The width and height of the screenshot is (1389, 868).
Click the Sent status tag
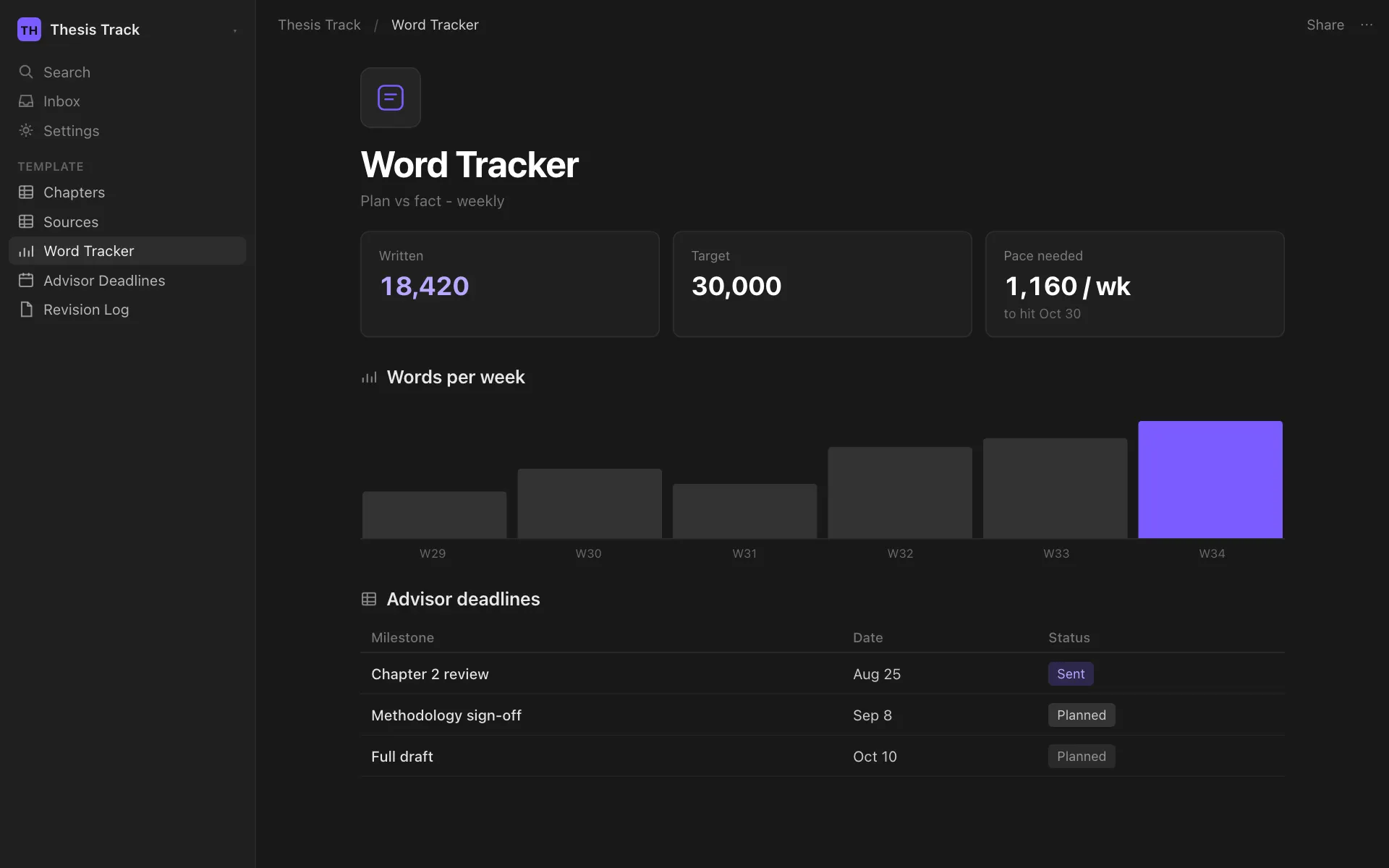[1071, 673]
